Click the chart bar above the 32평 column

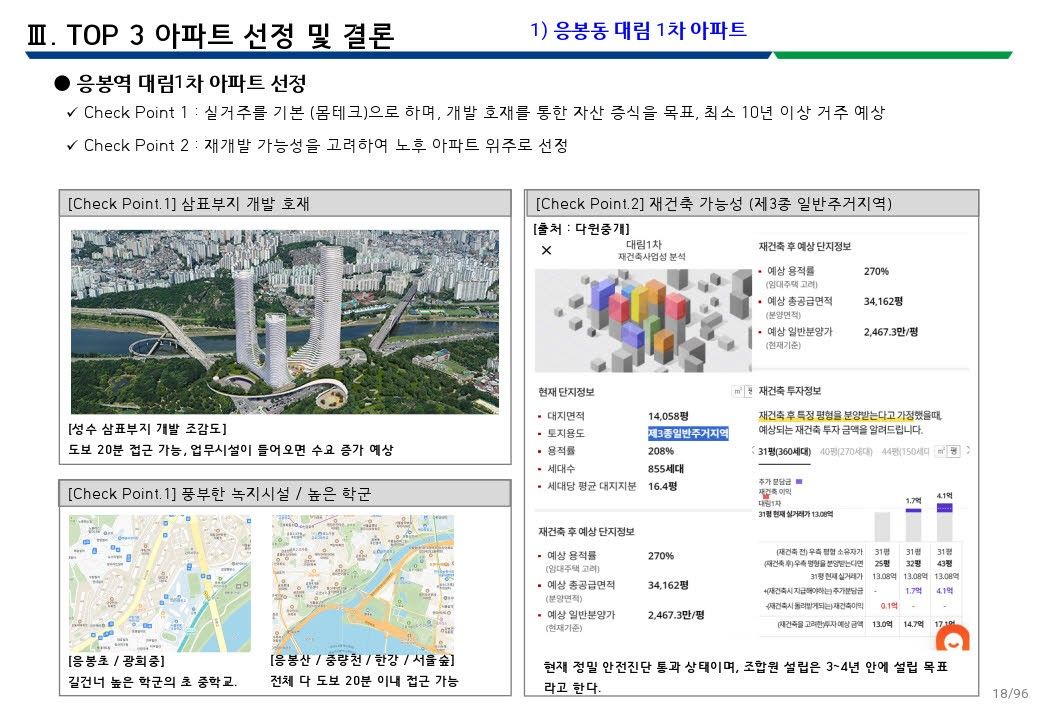[913, 524]
